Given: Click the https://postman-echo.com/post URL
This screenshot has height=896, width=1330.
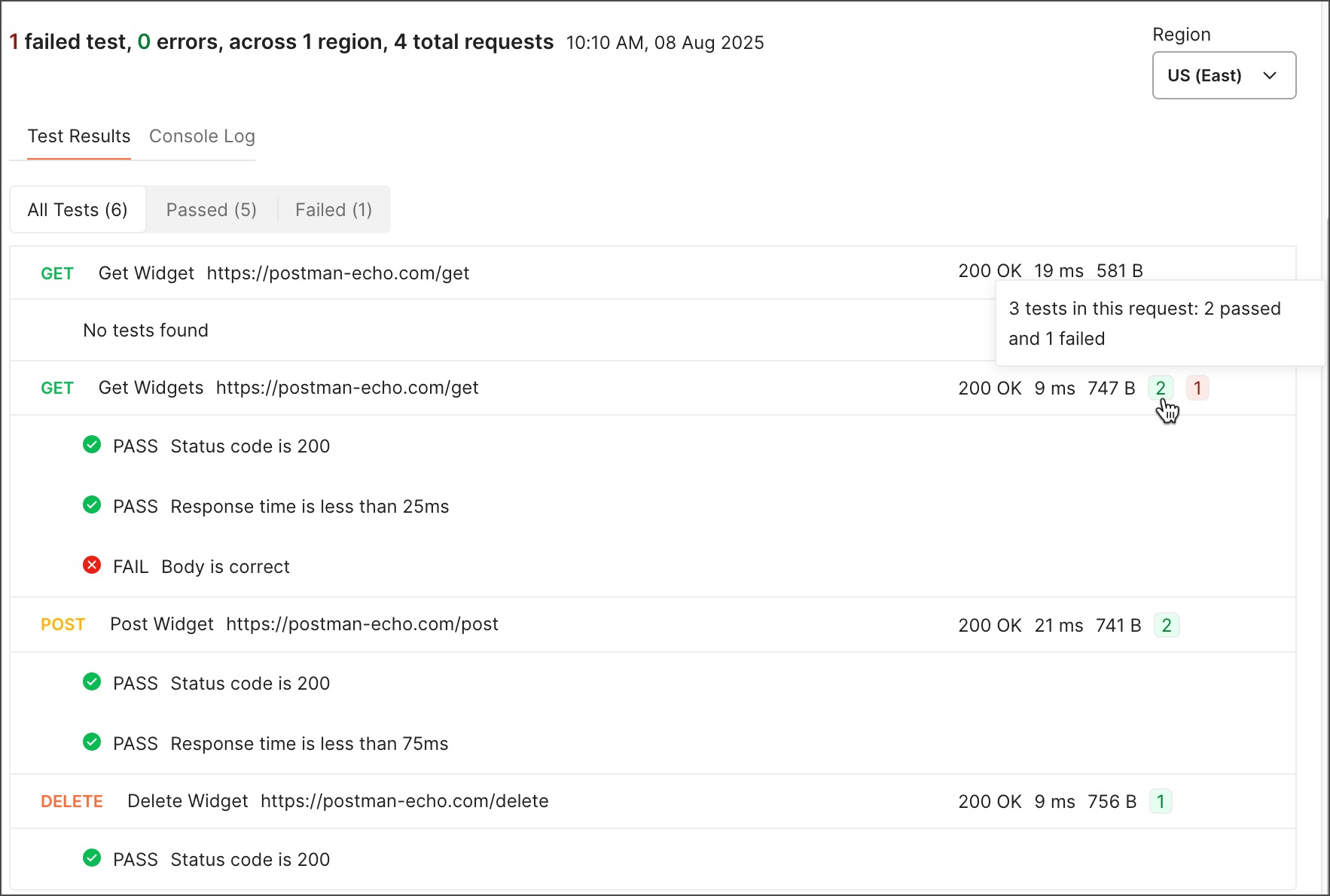Looking at the screenshot, I should (362, 624).
